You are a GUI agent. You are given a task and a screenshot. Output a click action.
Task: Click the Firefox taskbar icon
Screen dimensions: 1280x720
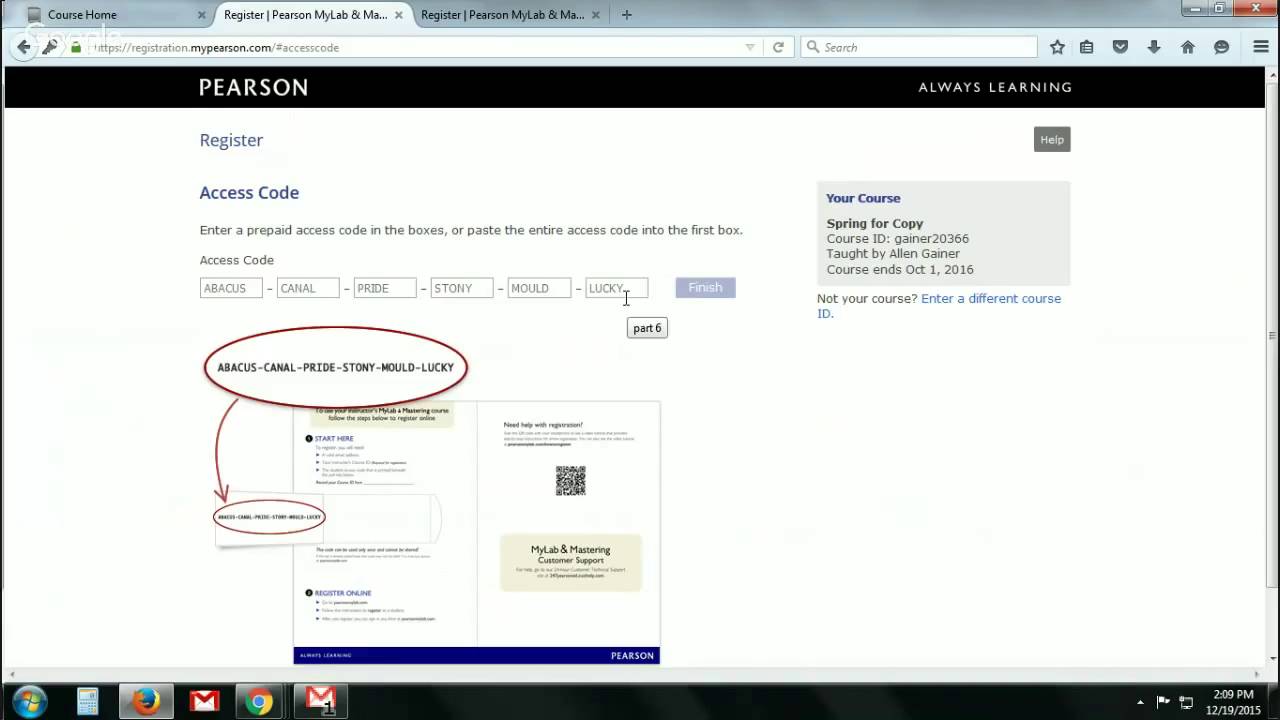[146, 701]
